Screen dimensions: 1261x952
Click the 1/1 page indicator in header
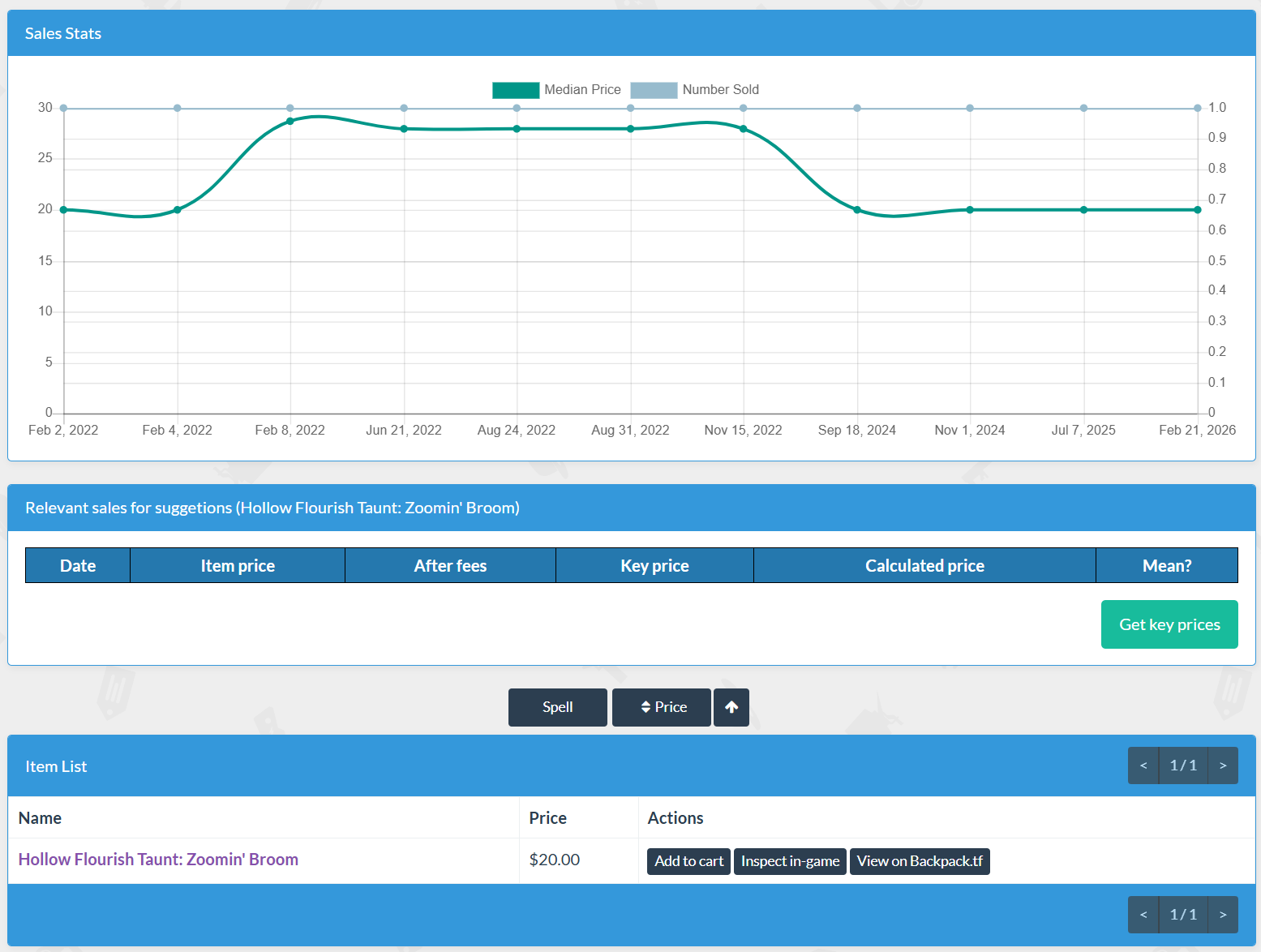[1183, 765]
